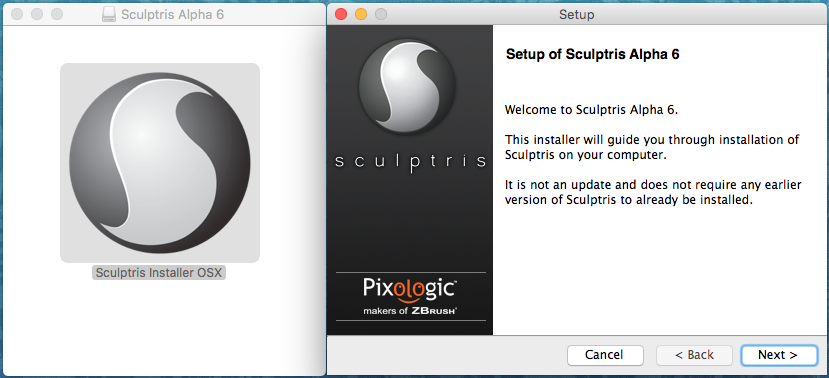Click the greyed-out < Back button
The height and width of the screenshot is (378, 829).
[x=694, y=355]
